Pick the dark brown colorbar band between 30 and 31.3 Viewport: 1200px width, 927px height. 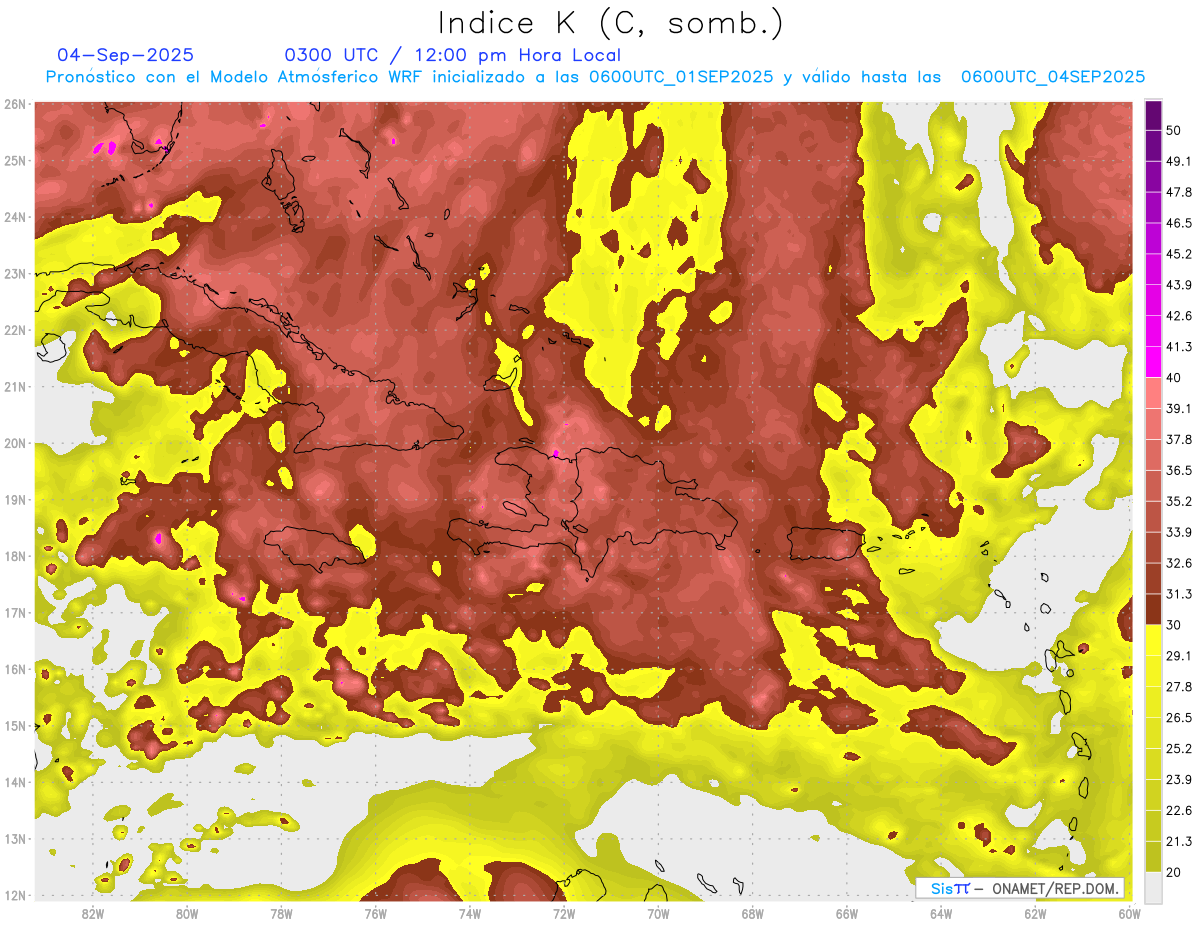coord(1153,609)
